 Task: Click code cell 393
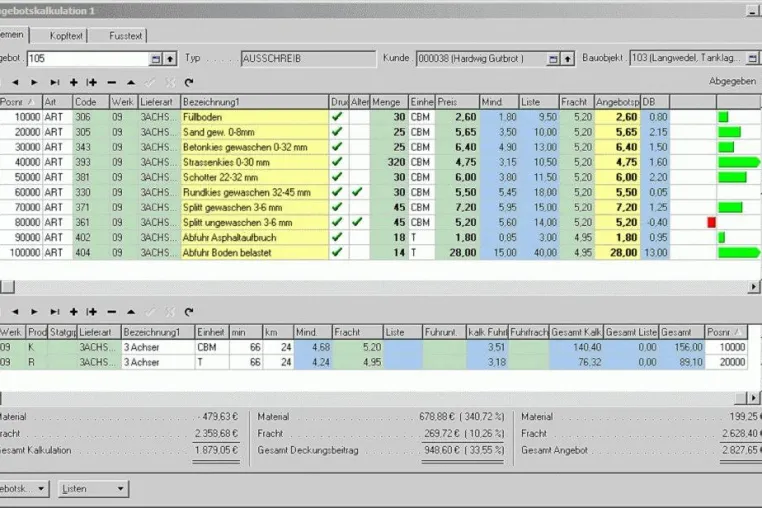click(x=91, y=162)
